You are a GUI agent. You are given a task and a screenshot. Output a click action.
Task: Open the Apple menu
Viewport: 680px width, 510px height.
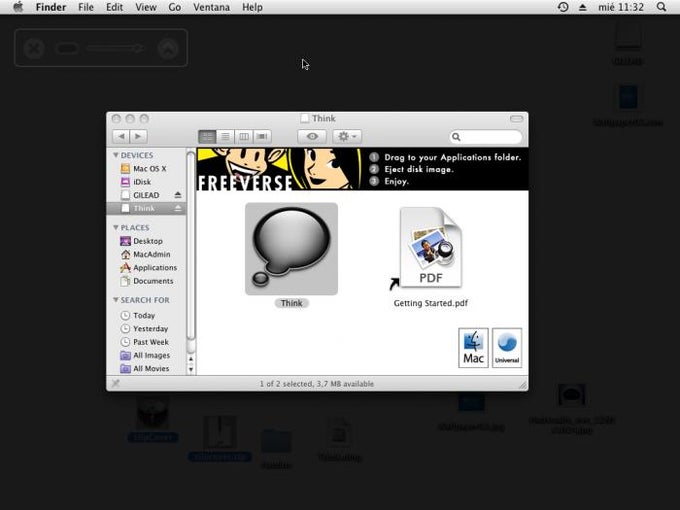[x=18, y=7]
